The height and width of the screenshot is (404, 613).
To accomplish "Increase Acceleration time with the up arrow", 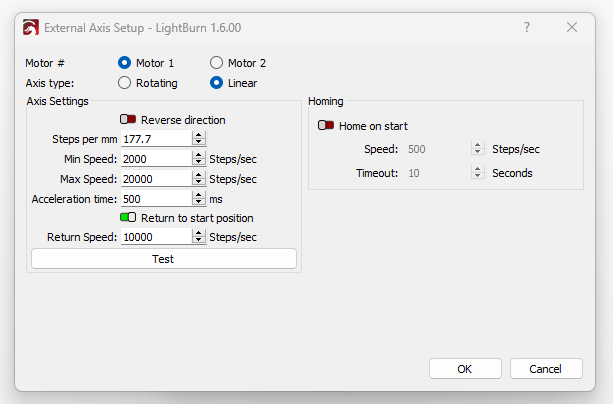I will (199, 195).
